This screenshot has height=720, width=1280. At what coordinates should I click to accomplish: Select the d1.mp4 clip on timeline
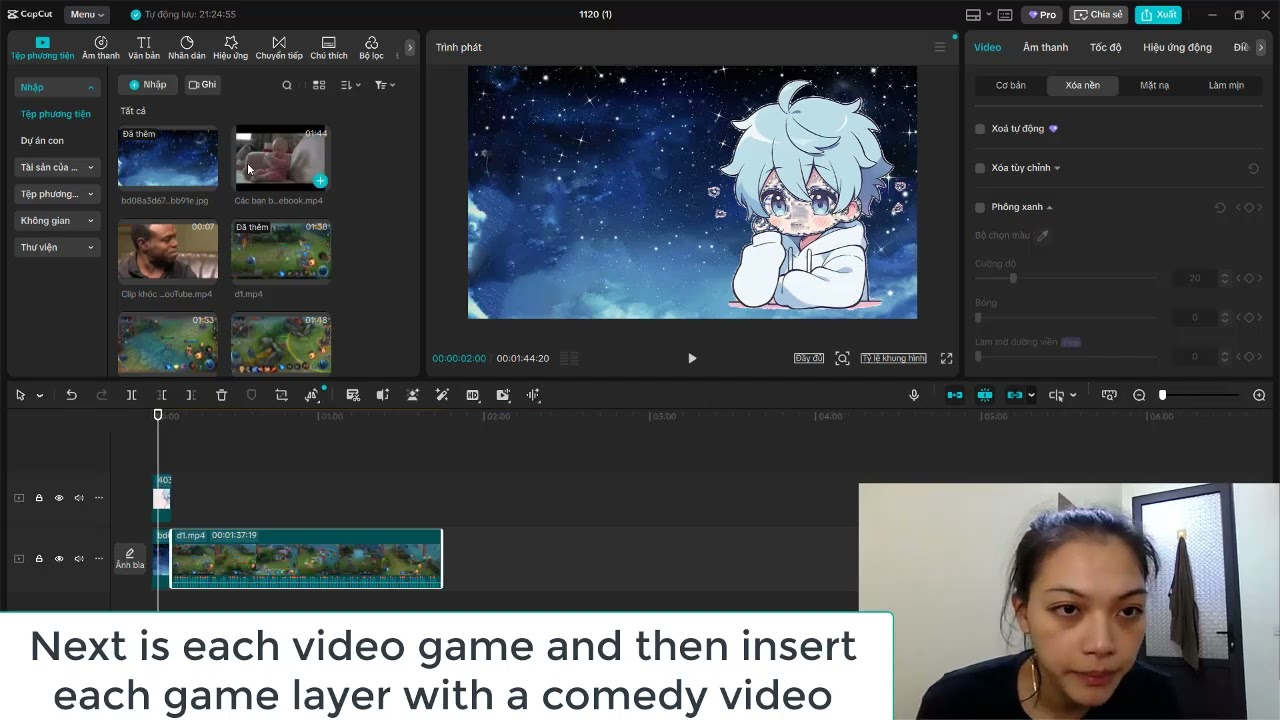coord(306,558)
